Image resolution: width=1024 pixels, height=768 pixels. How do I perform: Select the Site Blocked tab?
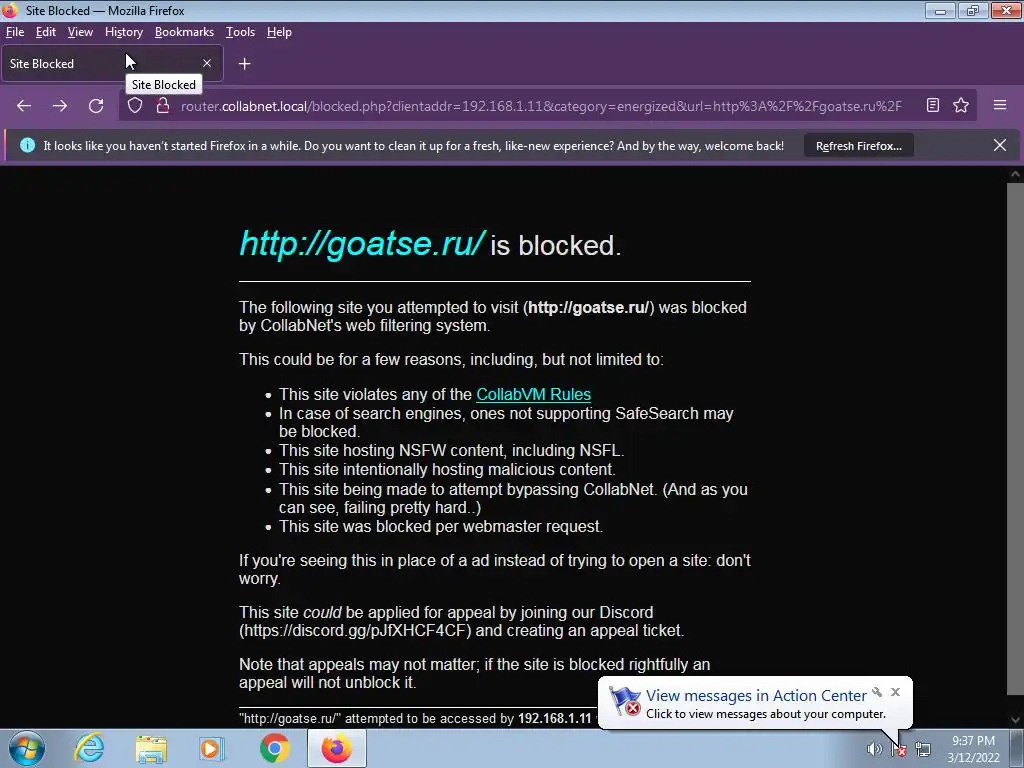click(x=112, y=63)
